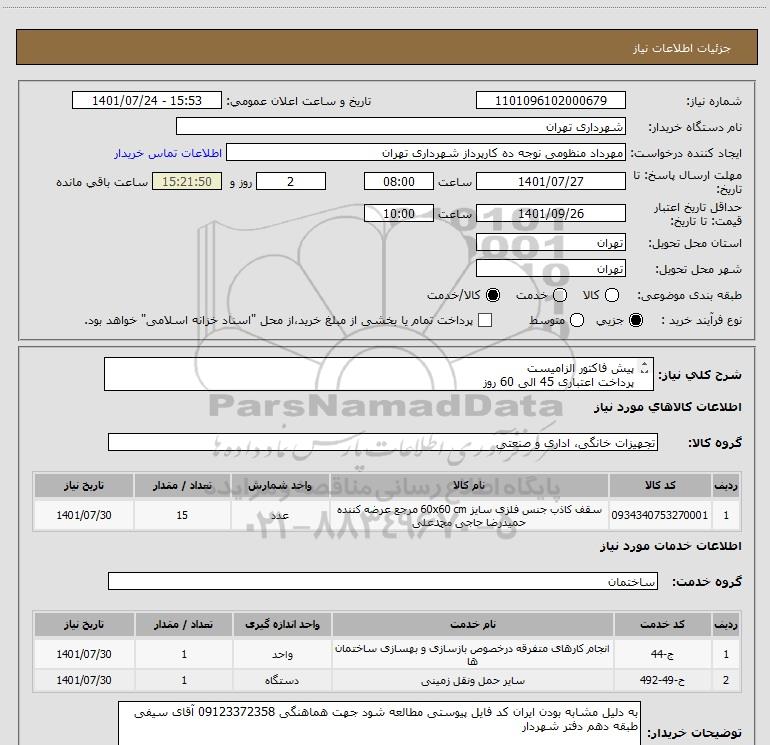Select the کالا/خدمت radio button
This screenshot has height=745, width=770.
click(x=493, y=295)
